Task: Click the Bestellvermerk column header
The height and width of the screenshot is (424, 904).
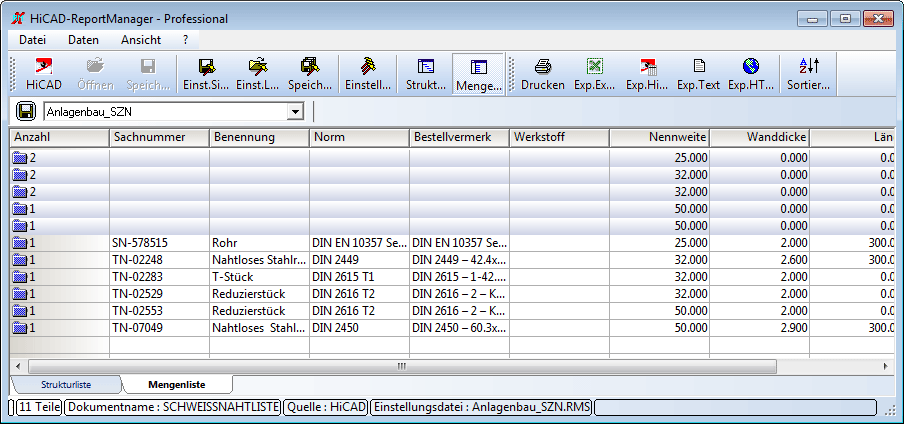Action: pos(459,138)
